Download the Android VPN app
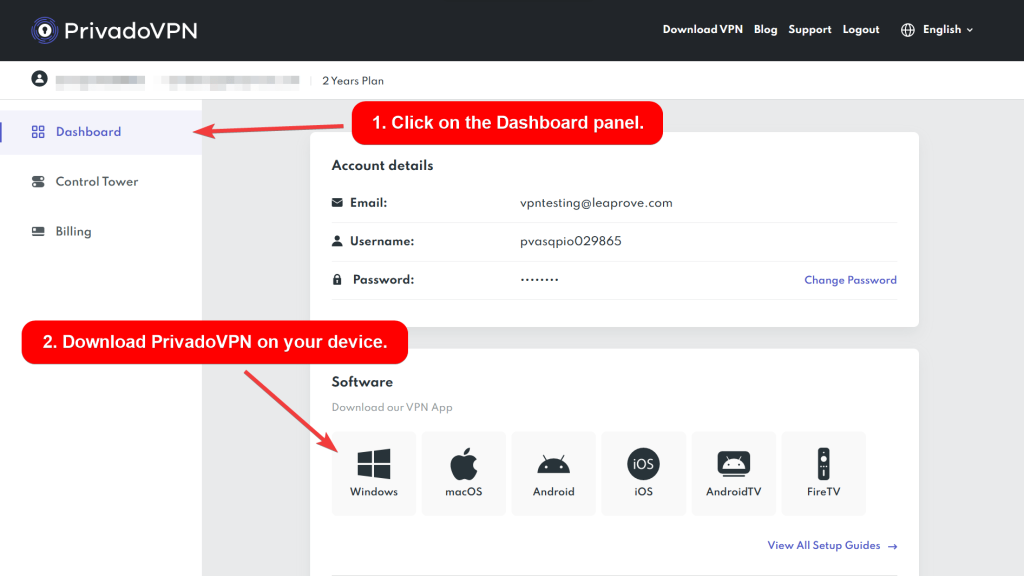 [554, 473]
